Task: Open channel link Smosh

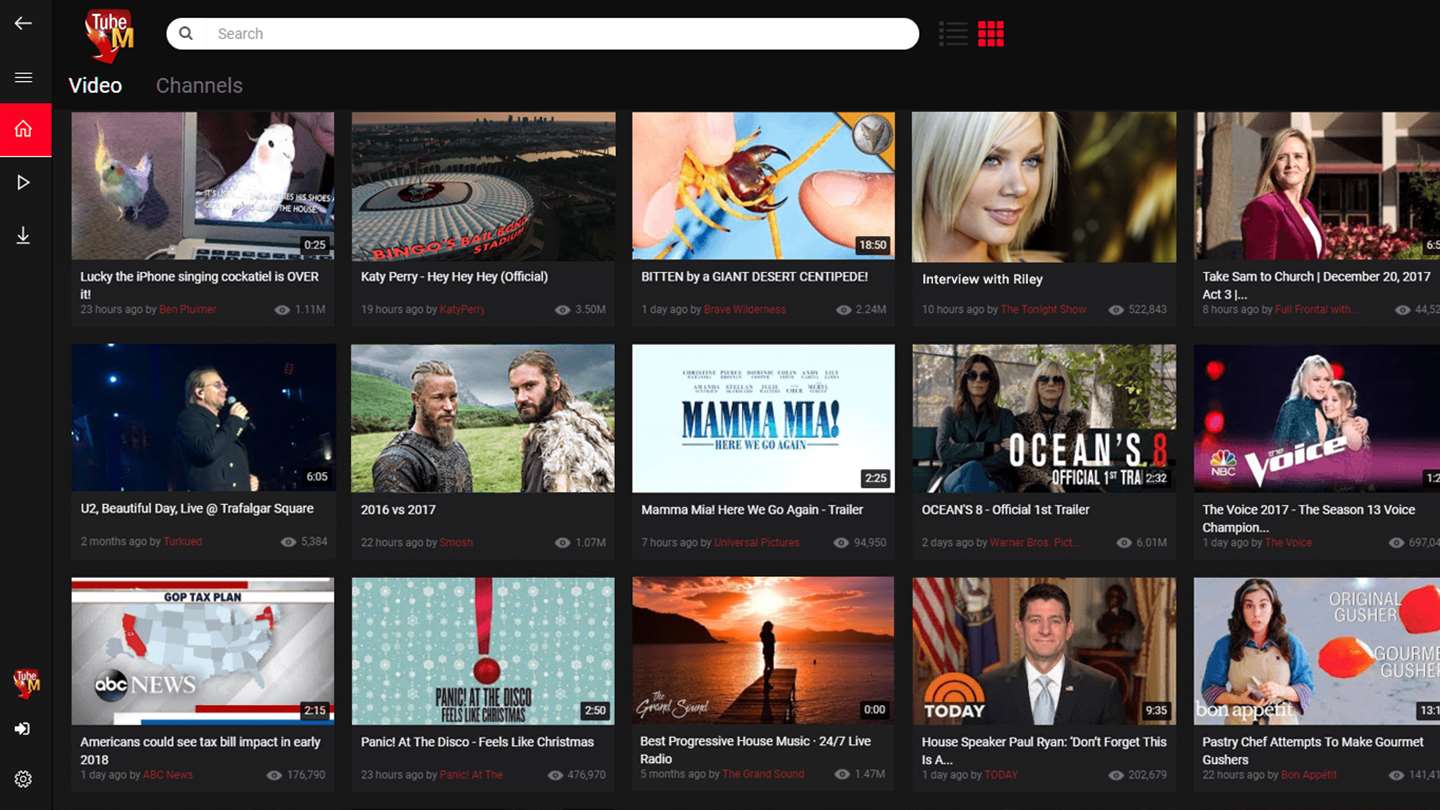Action: (457, 542)
